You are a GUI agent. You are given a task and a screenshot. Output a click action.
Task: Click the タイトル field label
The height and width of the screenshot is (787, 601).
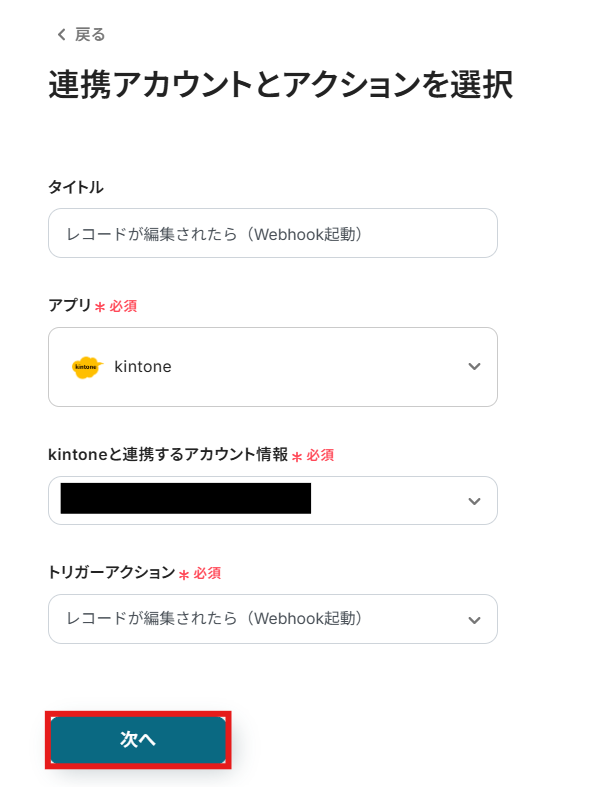click(76, 187)
